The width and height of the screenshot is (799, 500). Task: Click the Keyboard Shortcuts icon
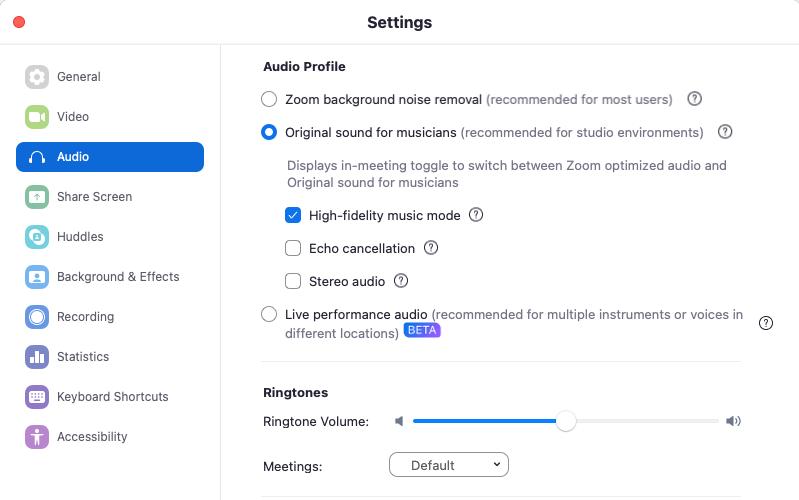37,397
